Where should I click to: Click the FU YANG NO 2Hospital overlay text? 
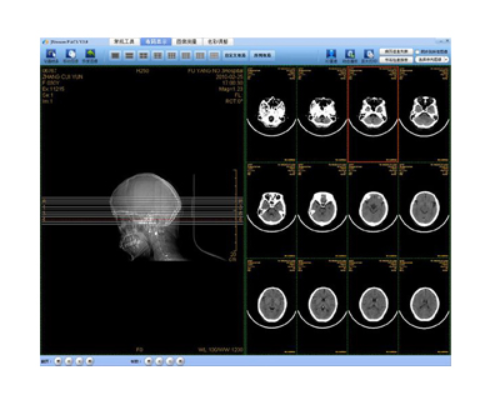(x=216, y=71)
